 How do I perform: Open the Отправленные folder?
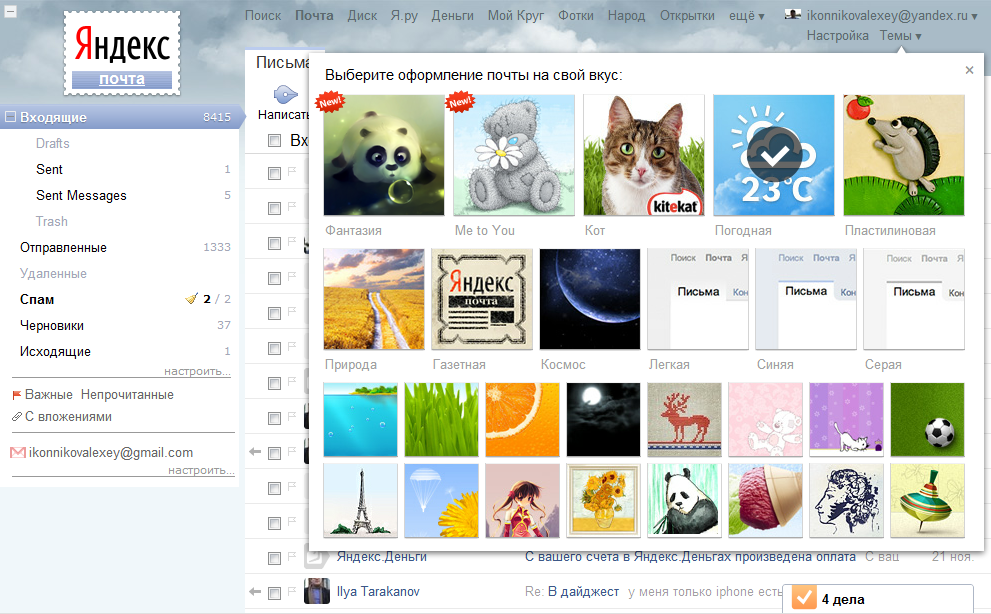coord(63,247)
